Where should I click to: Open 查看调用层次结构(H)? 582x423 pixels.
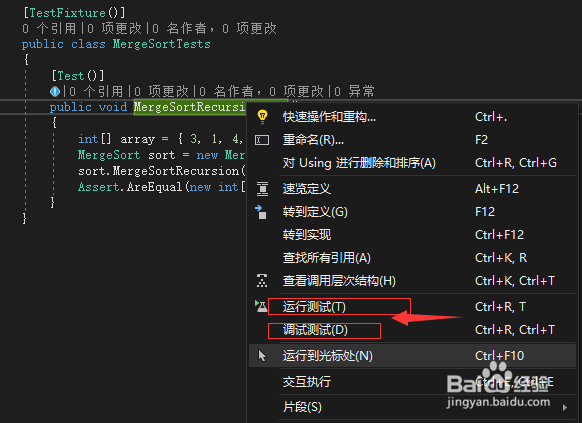(412, 281)
